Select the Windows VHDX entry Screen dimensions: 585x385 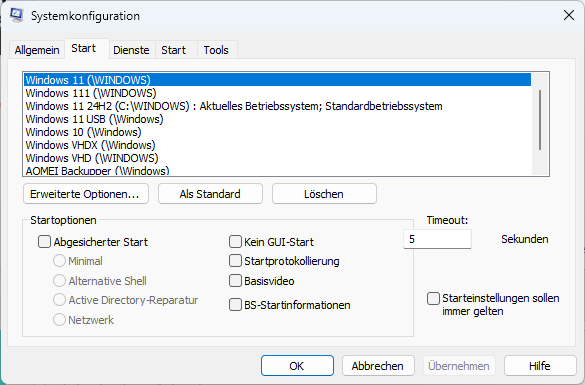(x=277, y=145)
